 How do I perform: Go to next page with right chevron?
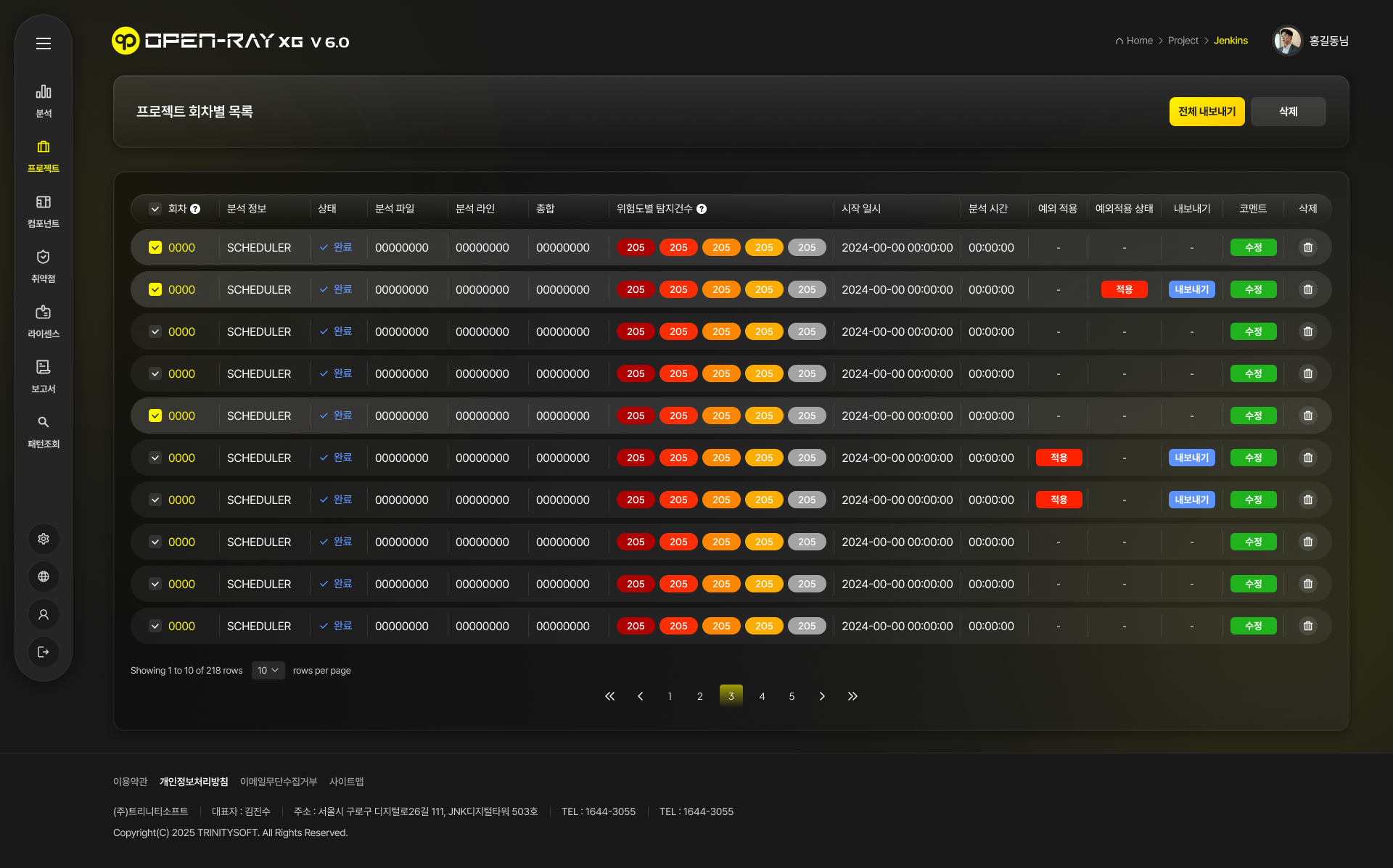point(821,696)
